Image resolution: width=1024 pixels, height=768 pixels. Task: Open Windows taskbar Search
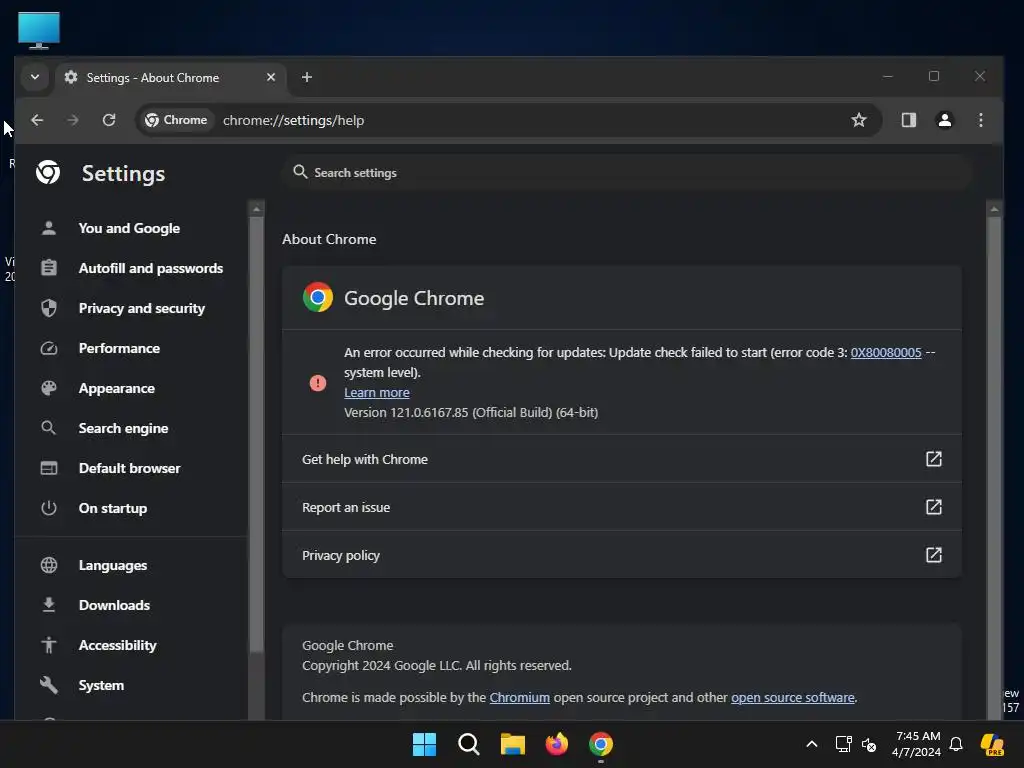click(x=469, y=744)
